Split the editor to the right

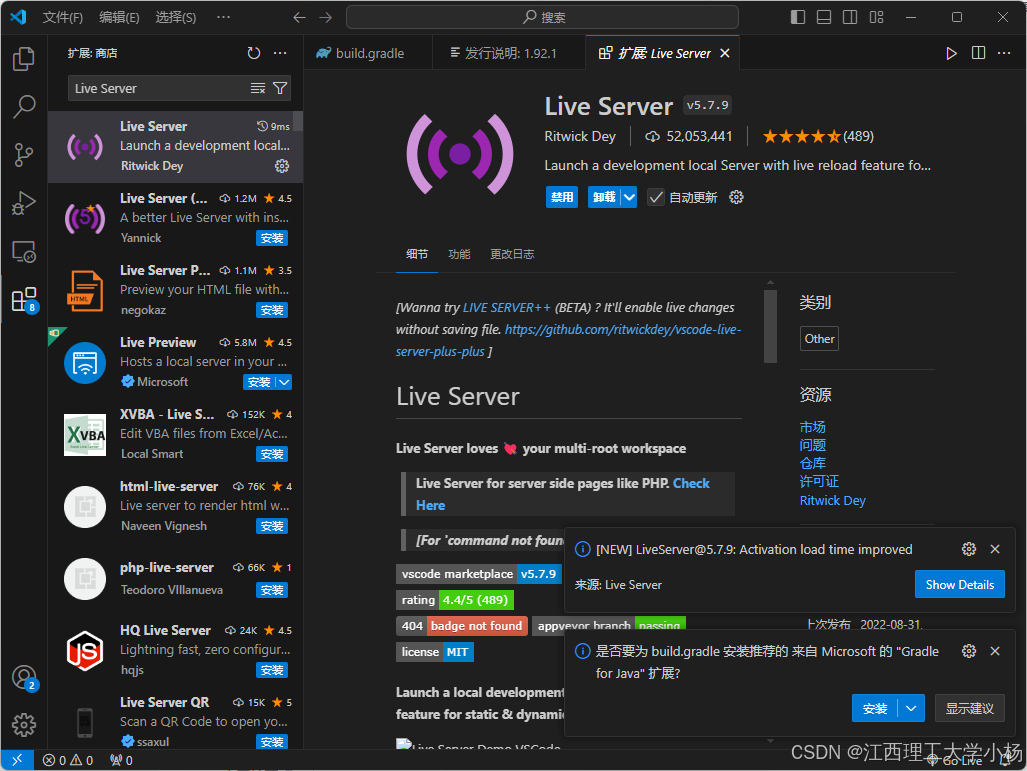click(979, 53)
